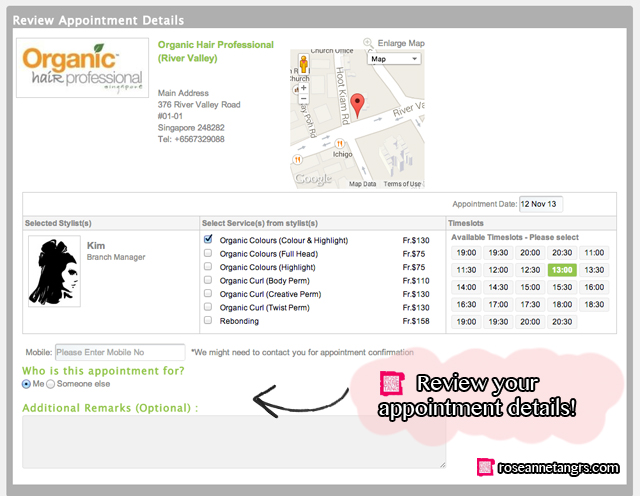The height and width of the screenshot is (496, 640).
Task: Choose the 17:00 timeslot
Action: tap(498, 305)
